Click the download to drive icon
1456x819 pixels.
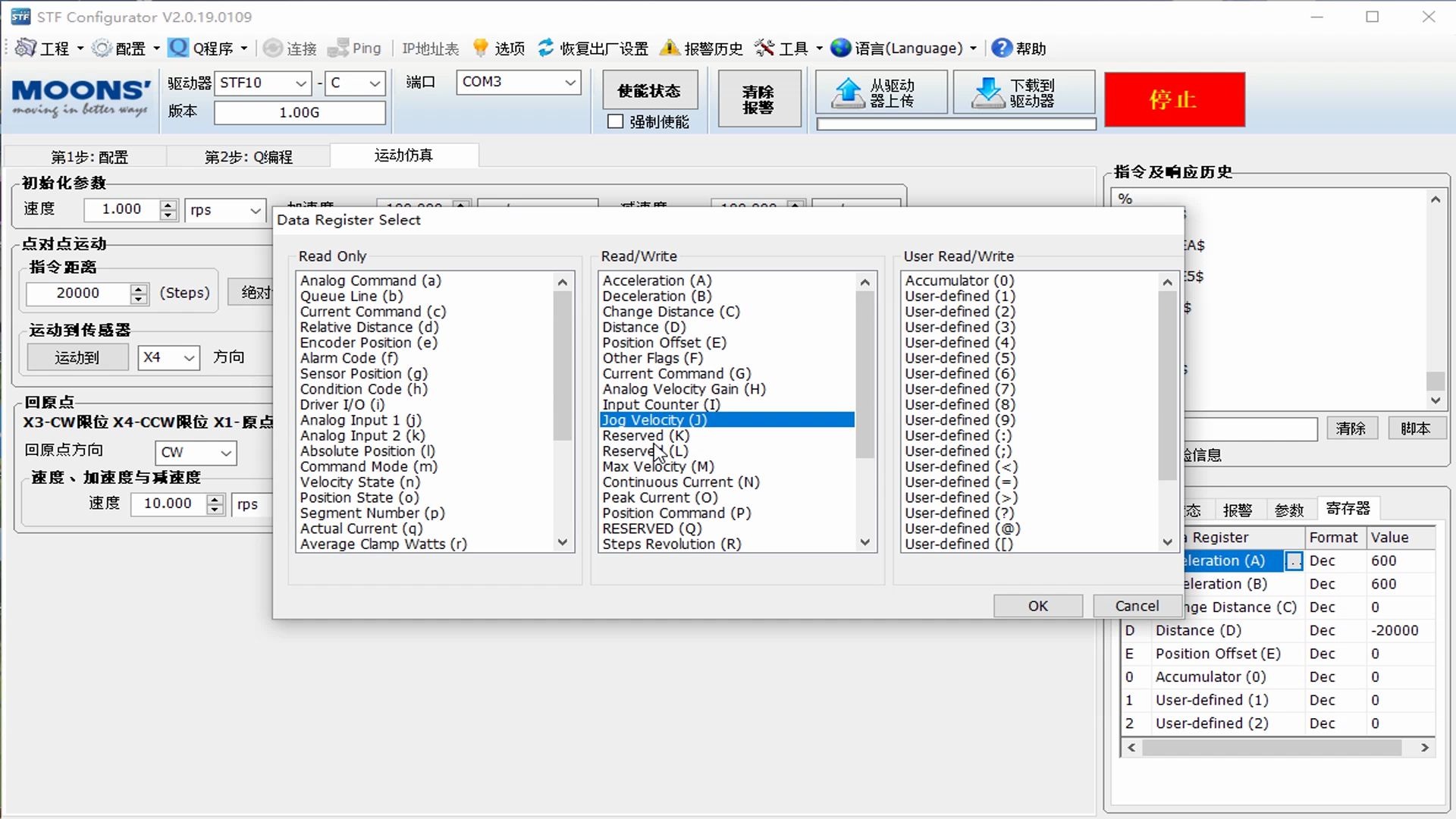click(988, 93)
